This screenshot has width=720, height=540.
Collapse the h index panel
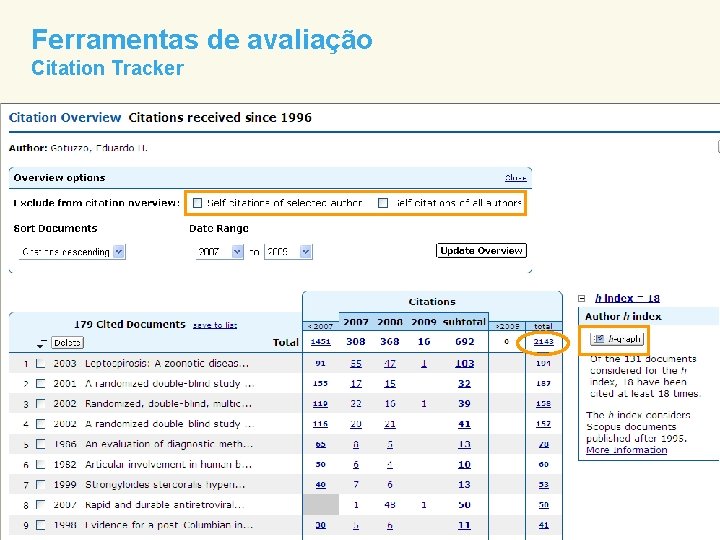[582, 298]
